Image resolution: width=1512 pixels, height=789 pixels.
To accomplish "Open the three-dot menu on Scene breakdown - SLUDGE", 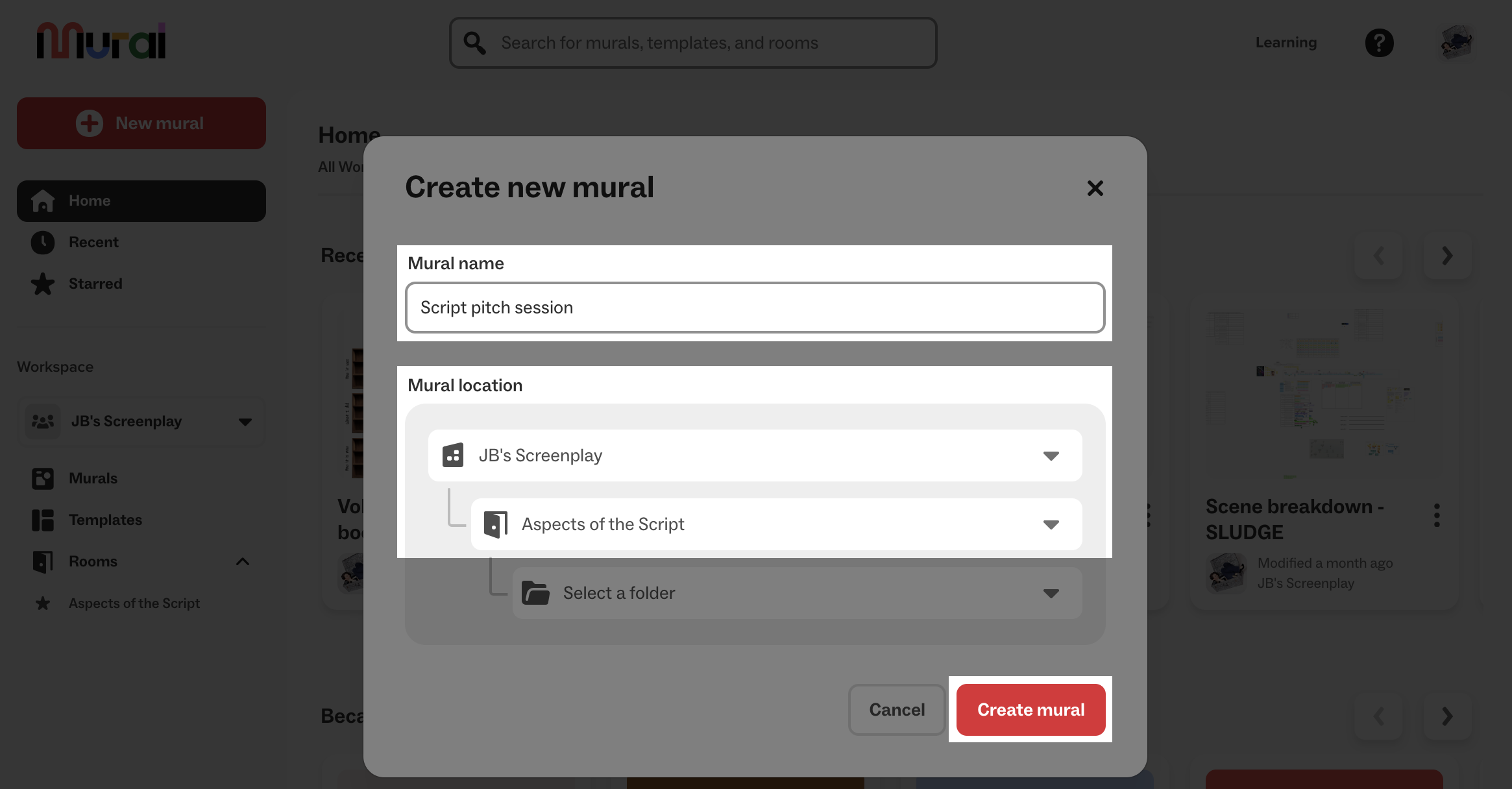I will [x=1437, y=515].
